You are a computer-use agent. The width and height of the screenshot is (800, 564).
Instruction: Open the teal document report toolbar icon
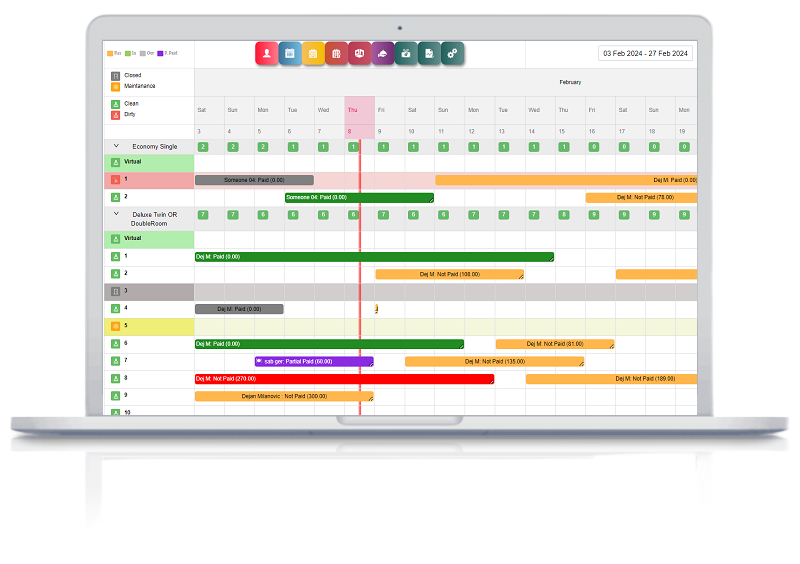429,54
